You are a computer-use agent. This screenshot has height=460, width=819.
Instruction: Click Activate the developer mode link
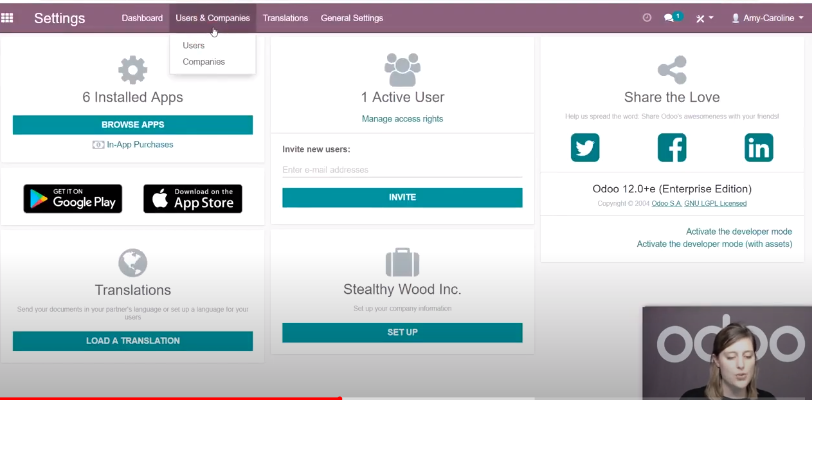pyautogui.click(x=739, y=231)
